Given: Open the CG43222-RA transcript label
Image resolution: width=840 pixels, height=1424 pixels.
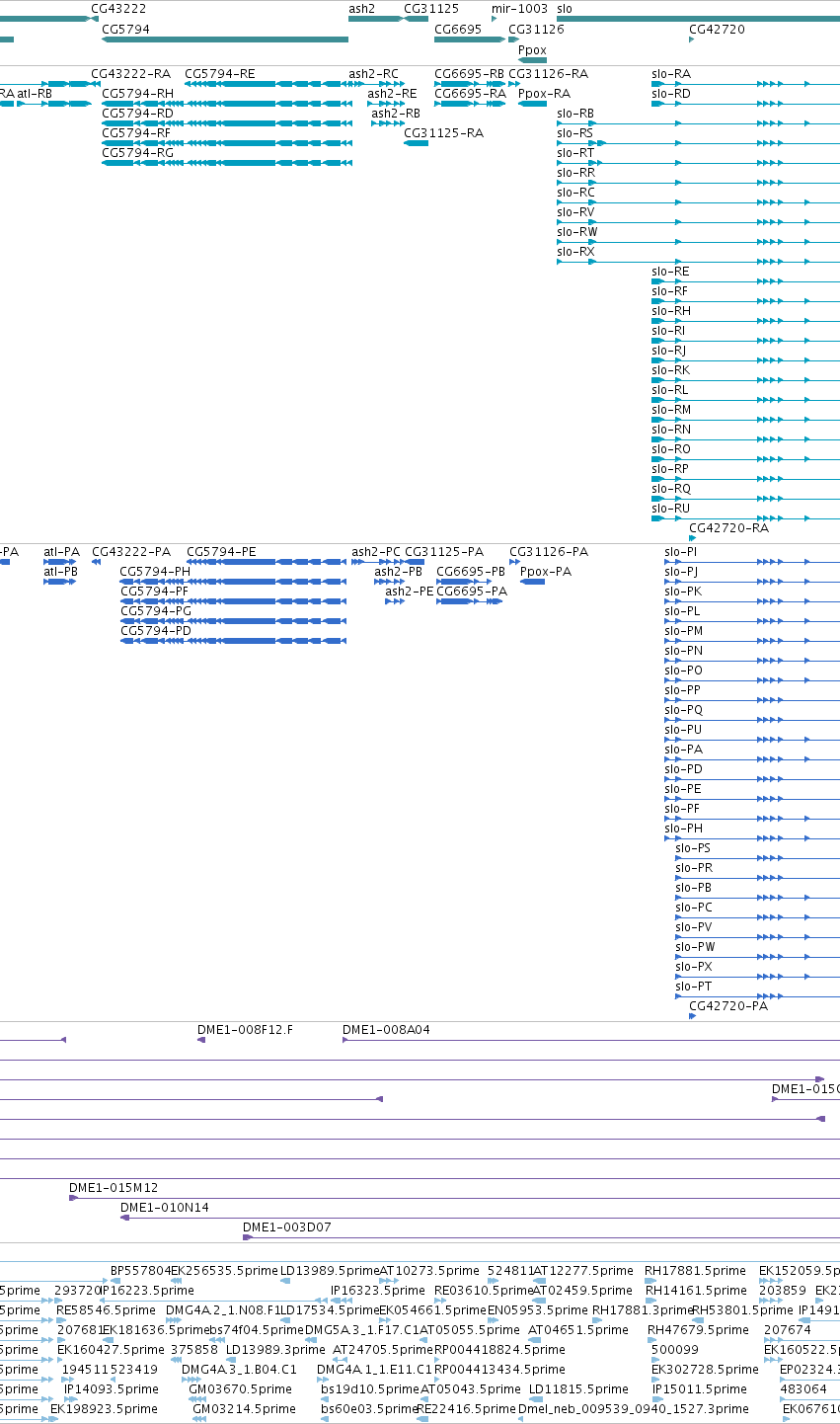Looking at the screenshot, I should click(130, 74).
